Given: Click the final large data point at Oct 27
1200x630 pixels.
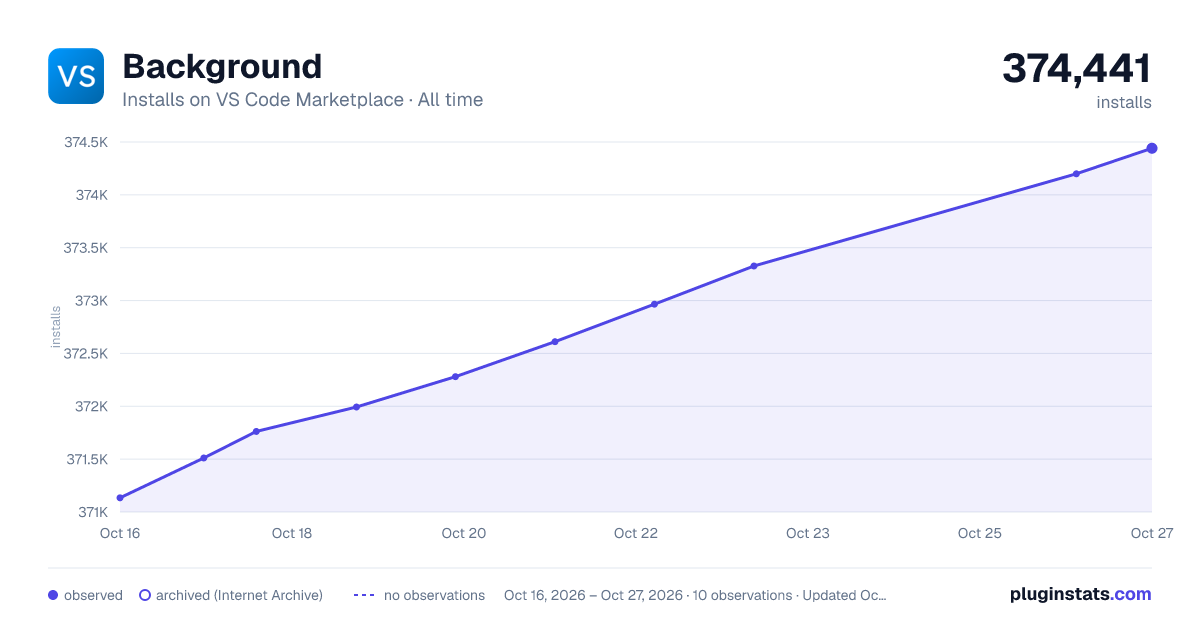Looking at the screenshot, I should point(1152,148).
